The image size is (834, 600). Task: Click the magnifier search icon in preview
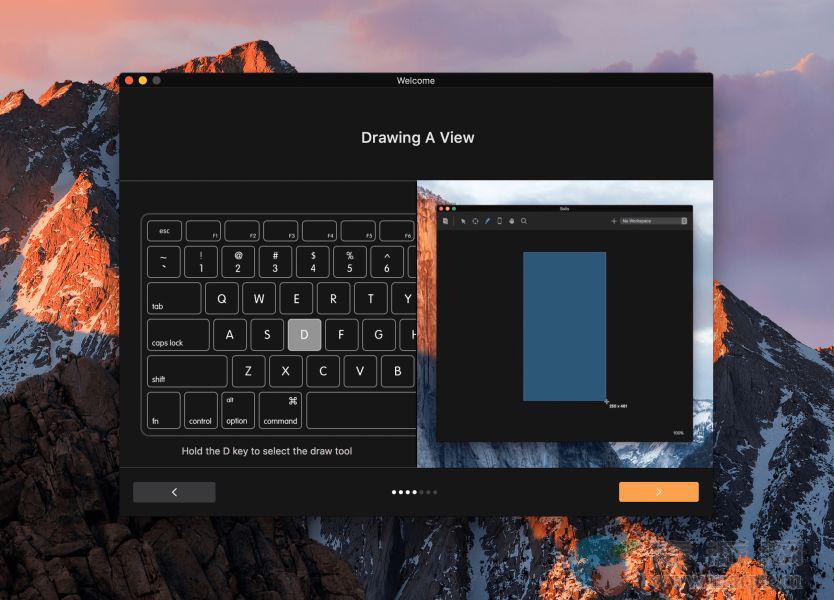[523, 221]
